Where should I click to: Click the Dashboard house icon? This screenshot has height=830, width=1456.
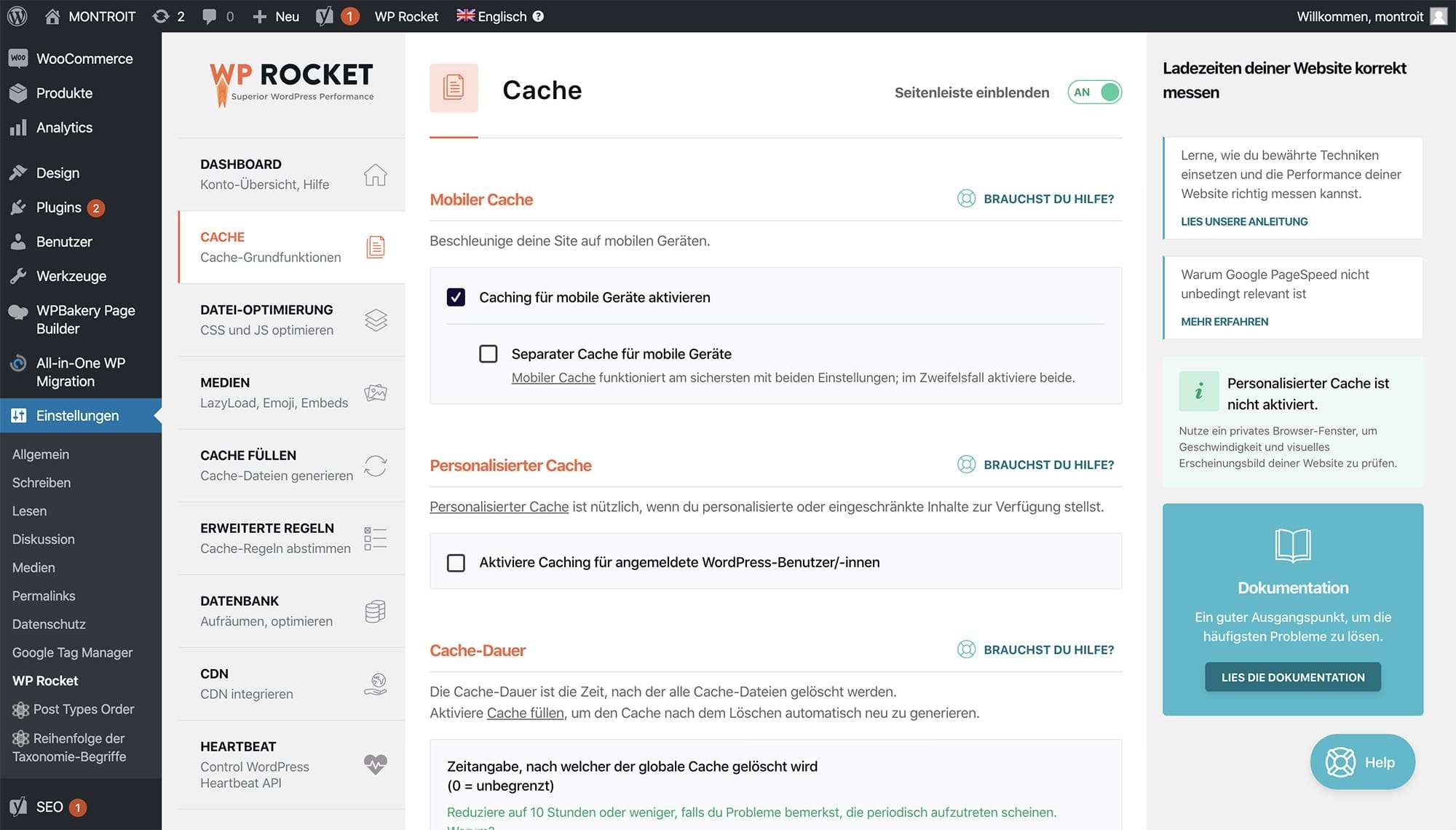point(375,175)
